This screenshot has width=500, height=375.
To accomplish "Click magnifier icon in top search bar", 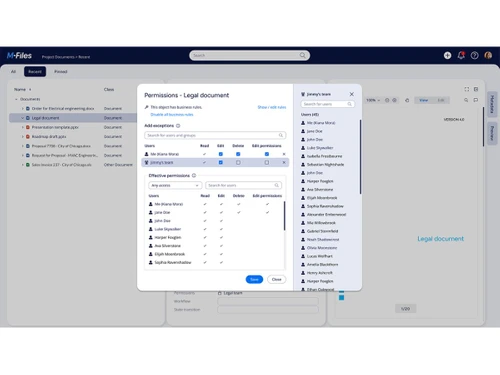I will 302,55.
